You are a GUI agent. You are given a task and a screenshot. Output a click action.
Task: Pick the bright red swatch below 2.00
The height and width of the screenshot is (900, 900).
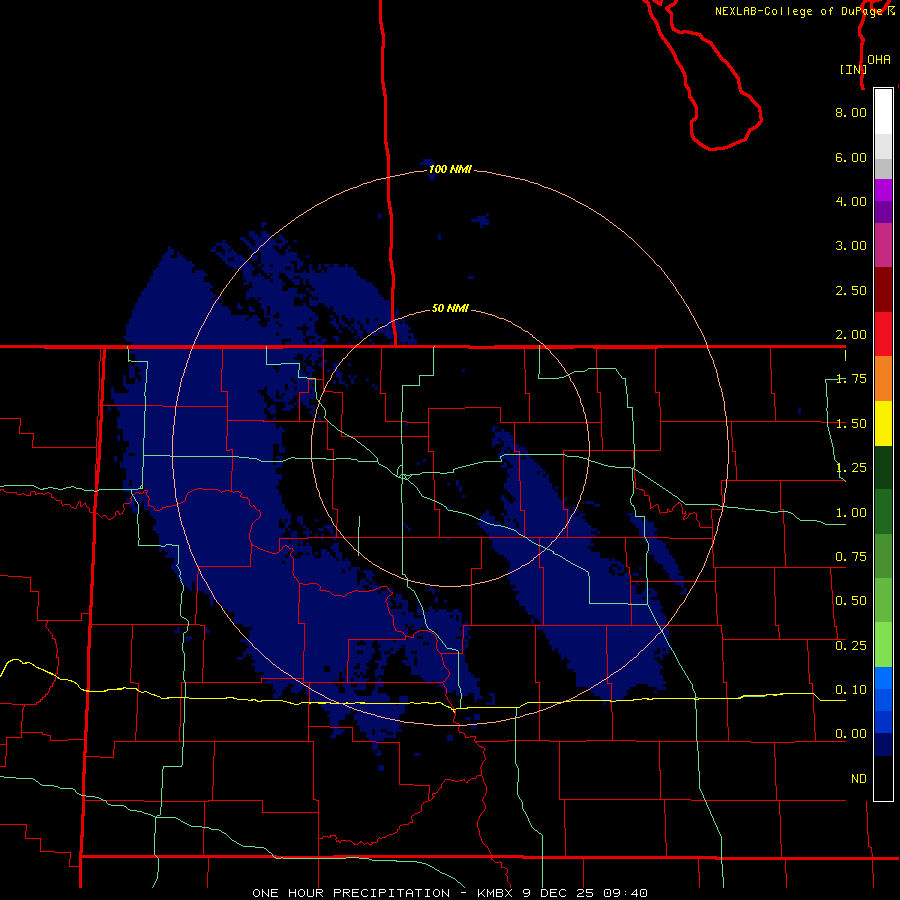(883, 334)
